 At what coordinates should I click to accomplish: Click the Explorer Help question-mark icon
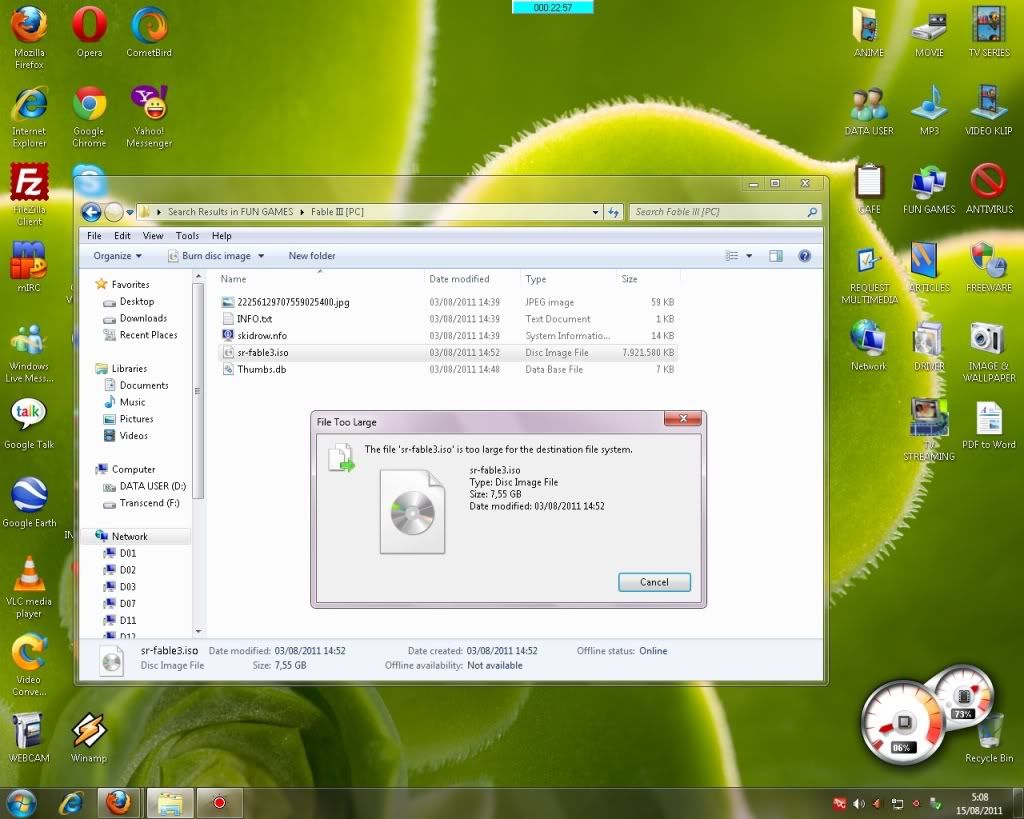tap(805, 256)
